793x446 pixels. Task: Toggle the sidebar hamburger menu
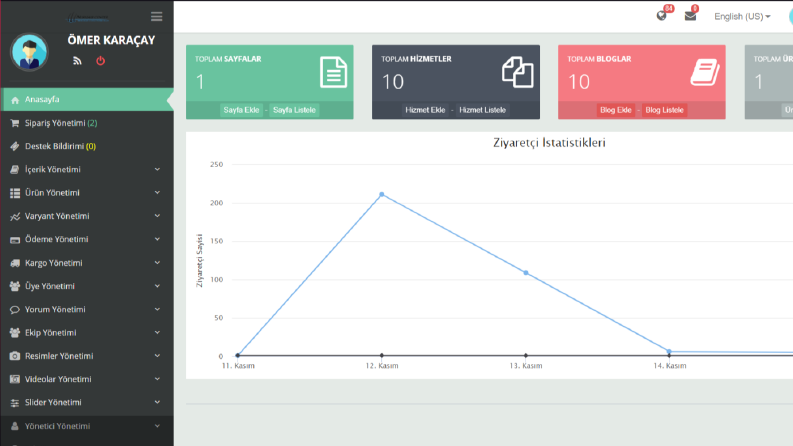[157, 17]
